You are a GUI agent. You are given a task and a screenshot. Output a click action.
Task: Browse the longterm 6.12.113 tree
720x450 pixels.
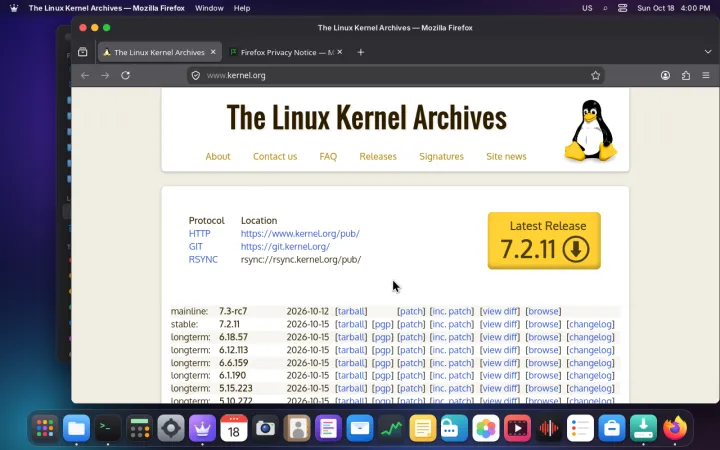tap(543, 350)
